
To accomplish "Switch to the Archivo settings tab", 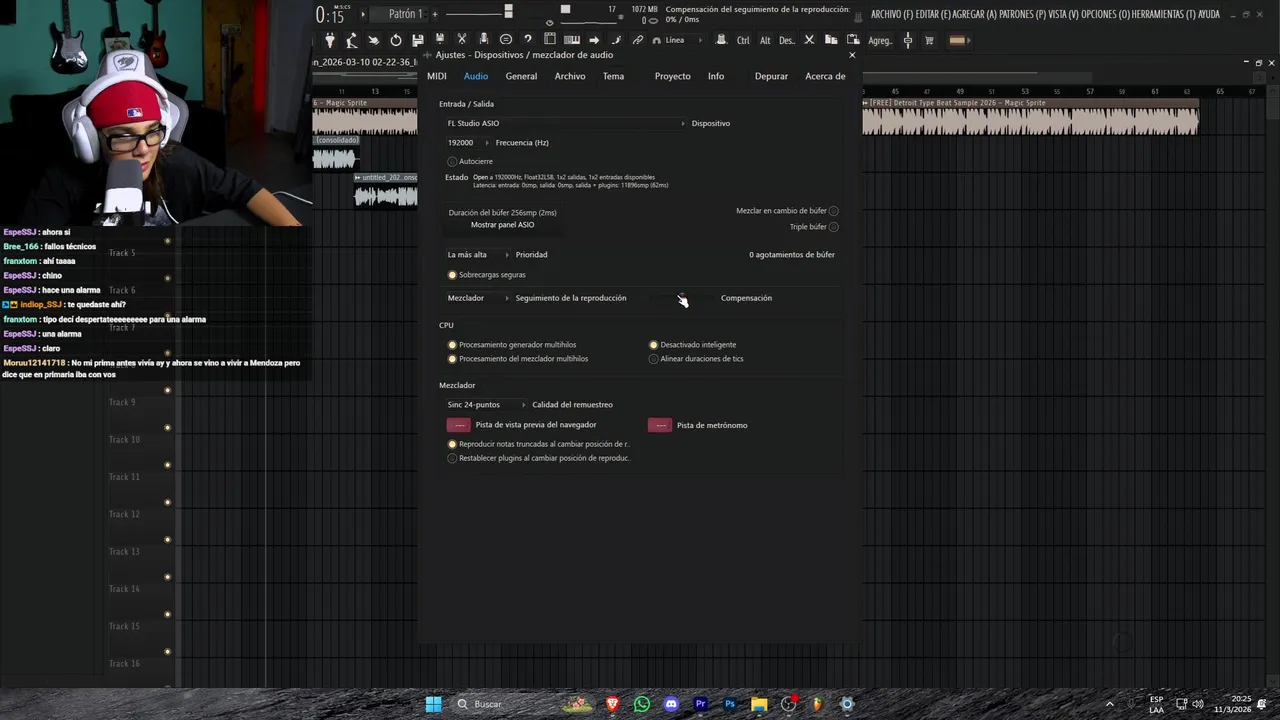I will [570, 76].
